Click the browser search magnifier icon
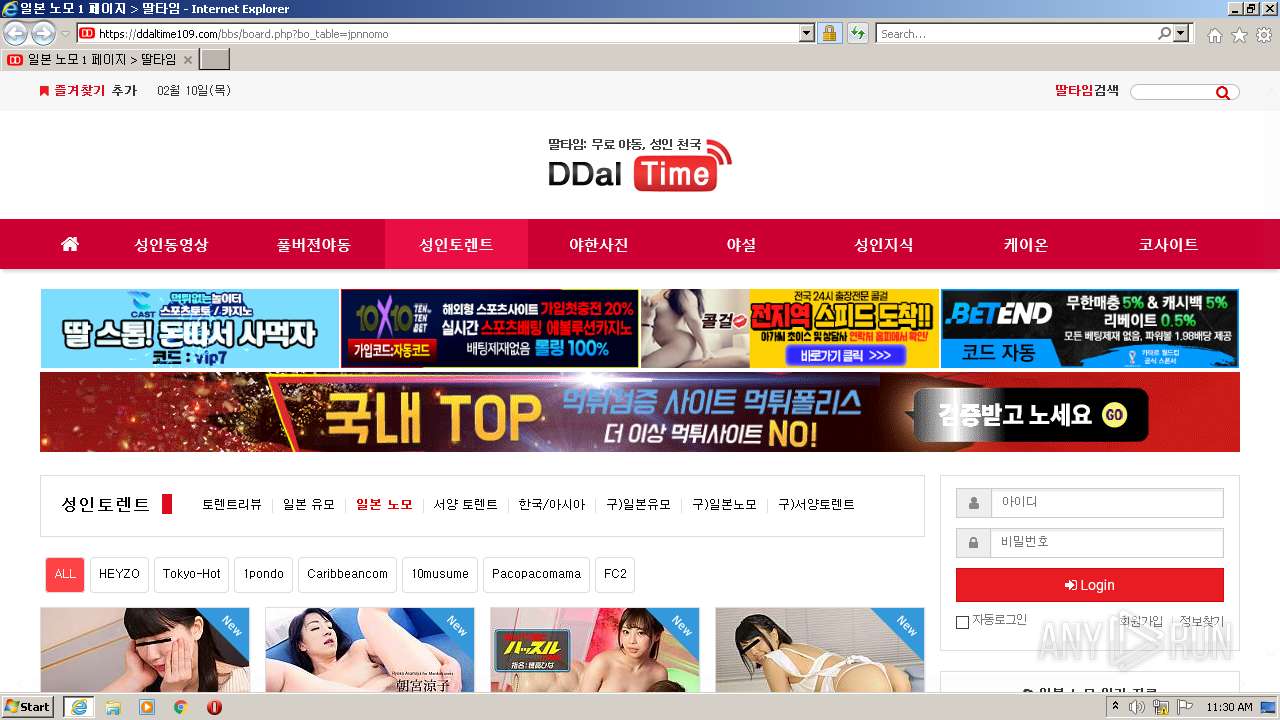Viewport: 1280px width, 720px height. click(x=1164, y=33)
